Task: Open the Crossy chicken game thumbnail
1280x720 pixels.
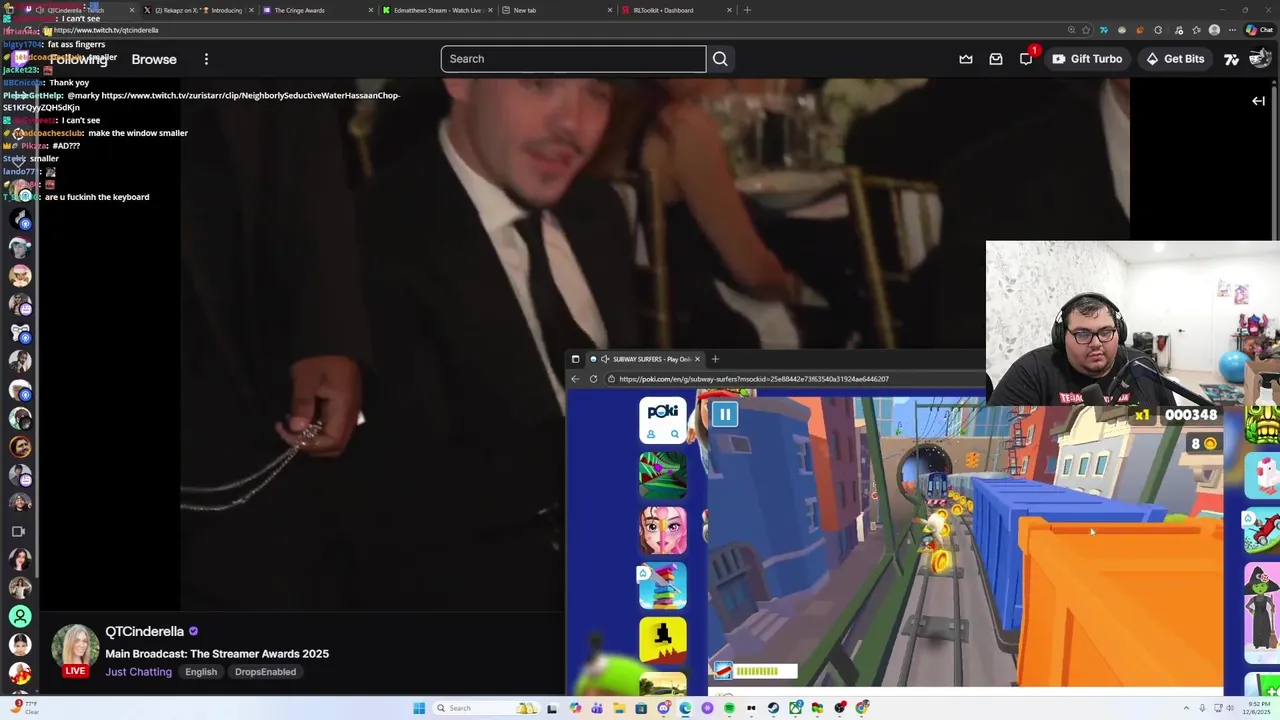Action: (1261, 474)
